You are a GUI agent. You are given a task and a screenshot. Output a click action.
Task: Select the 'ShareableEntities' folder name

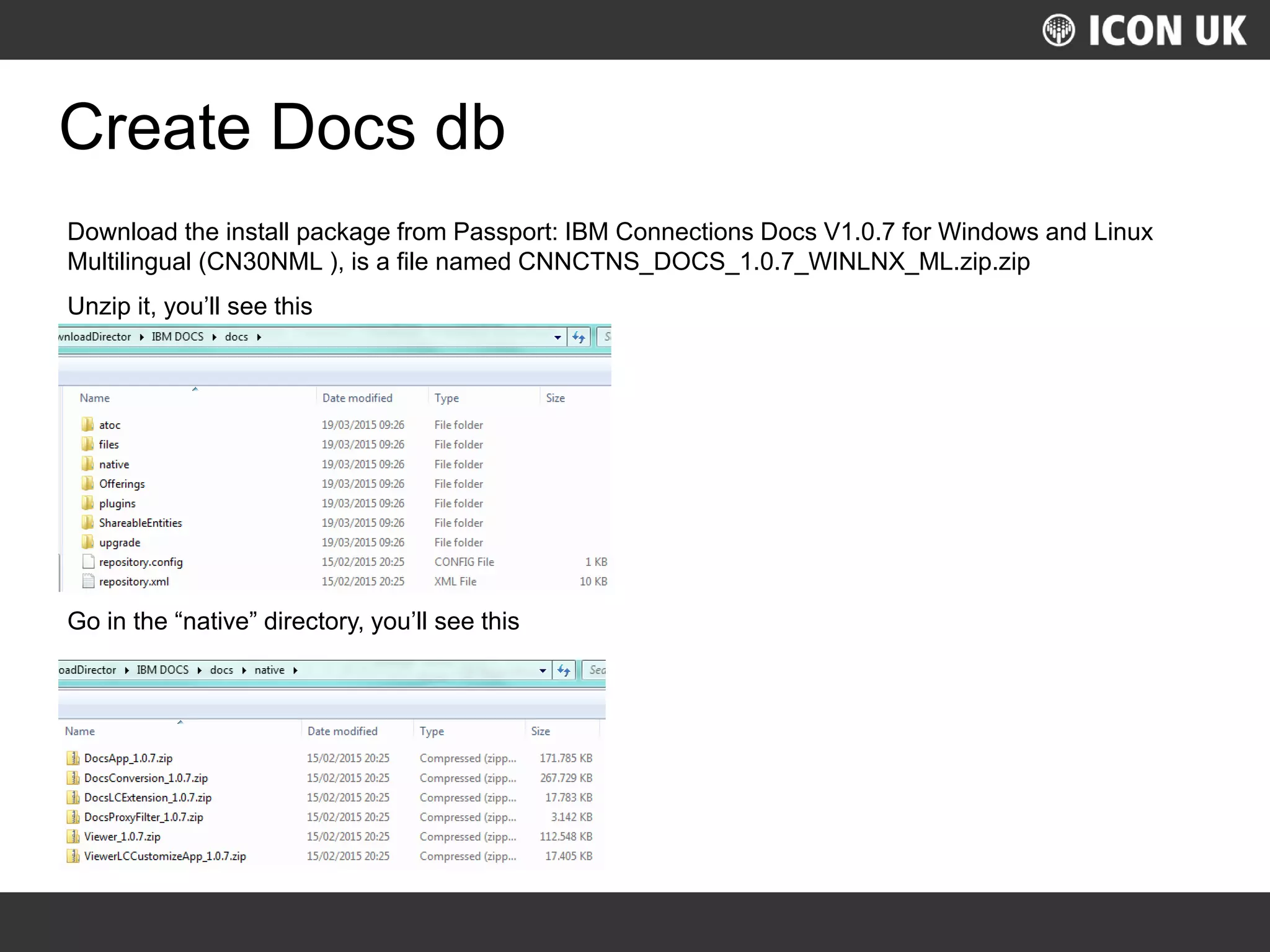[141, 523]
